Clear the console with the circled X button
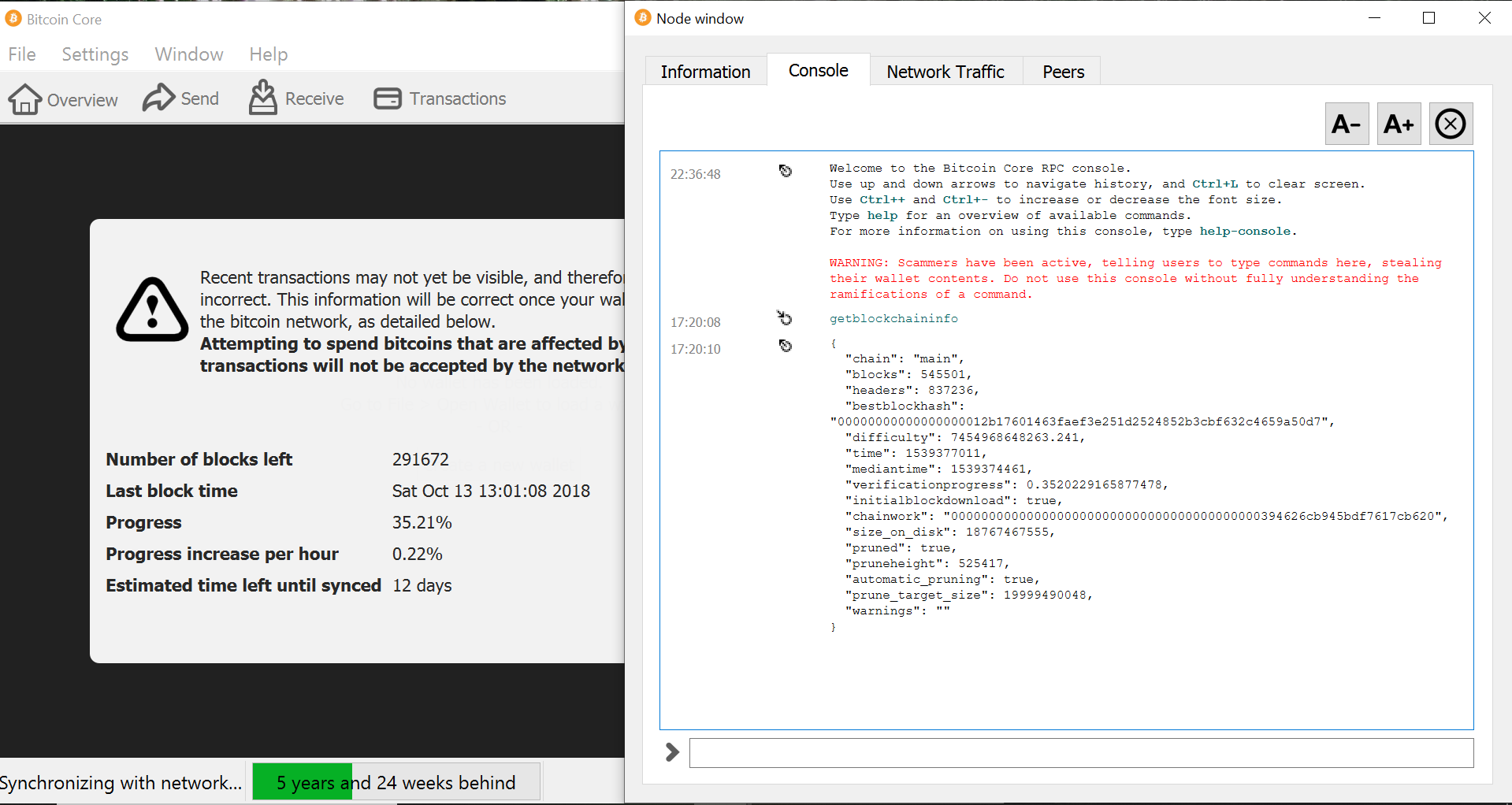This screenshot has width=1512, height=805. coord(1451,124)
